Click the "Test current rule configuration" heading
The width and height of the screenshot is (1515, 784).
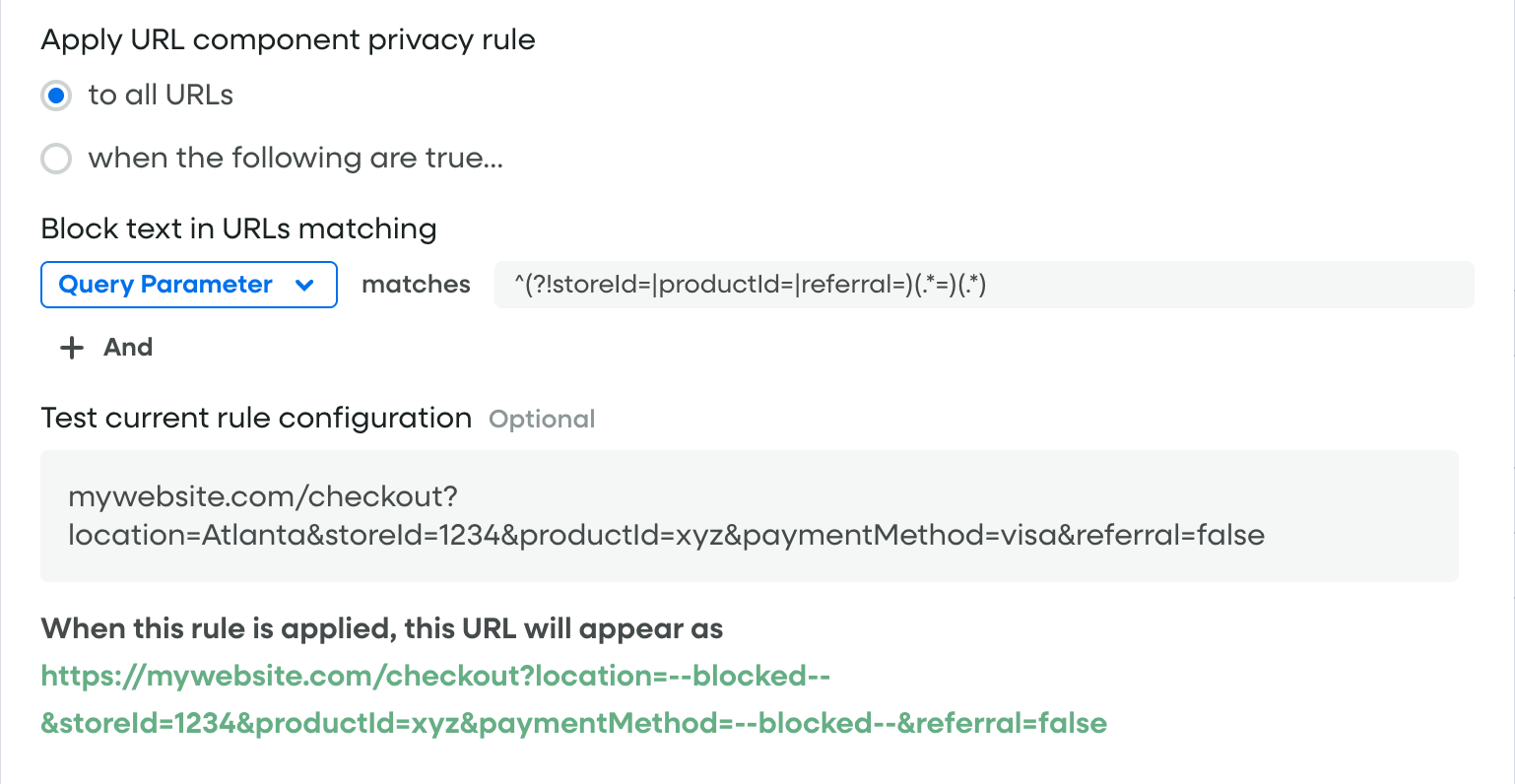pyautogui.click(x=256, y=419)
